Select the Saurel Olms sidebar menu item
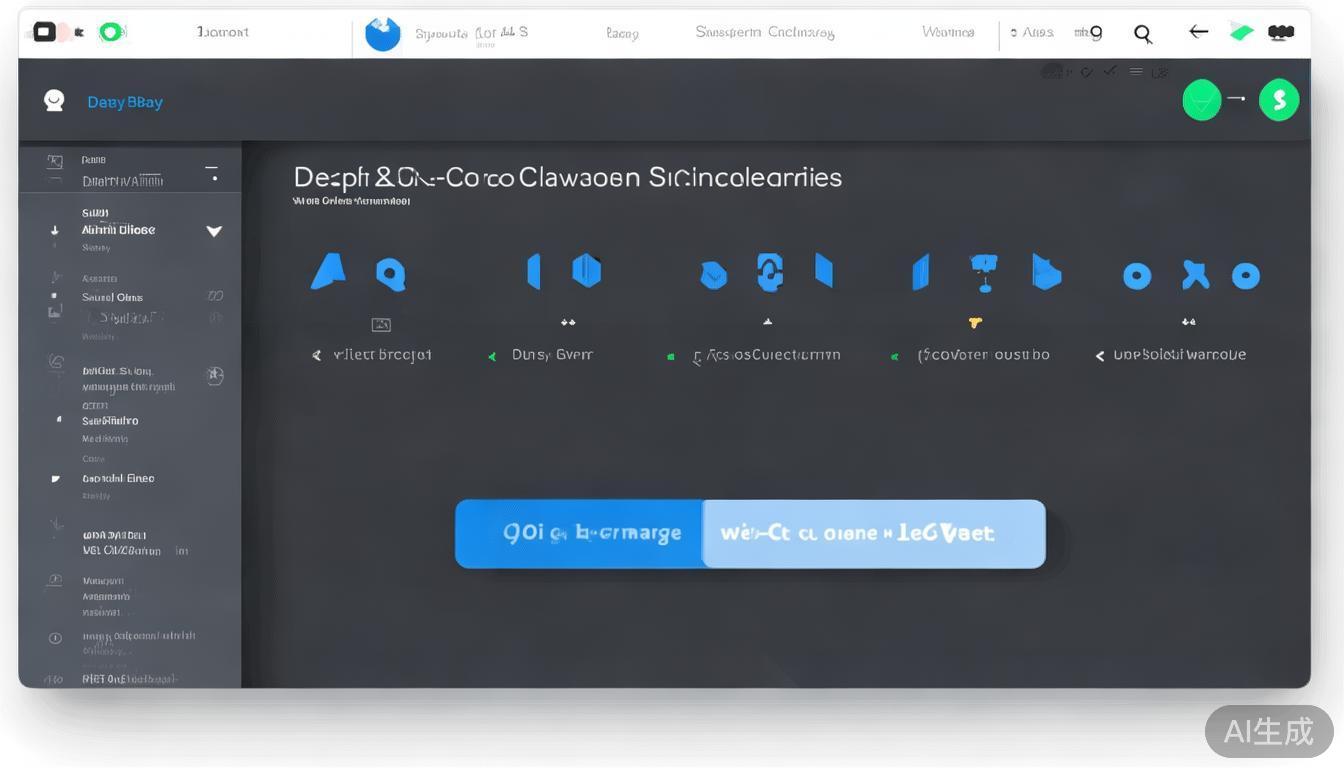The width and height of the screenshot is (1344, 768). [113, 296]
